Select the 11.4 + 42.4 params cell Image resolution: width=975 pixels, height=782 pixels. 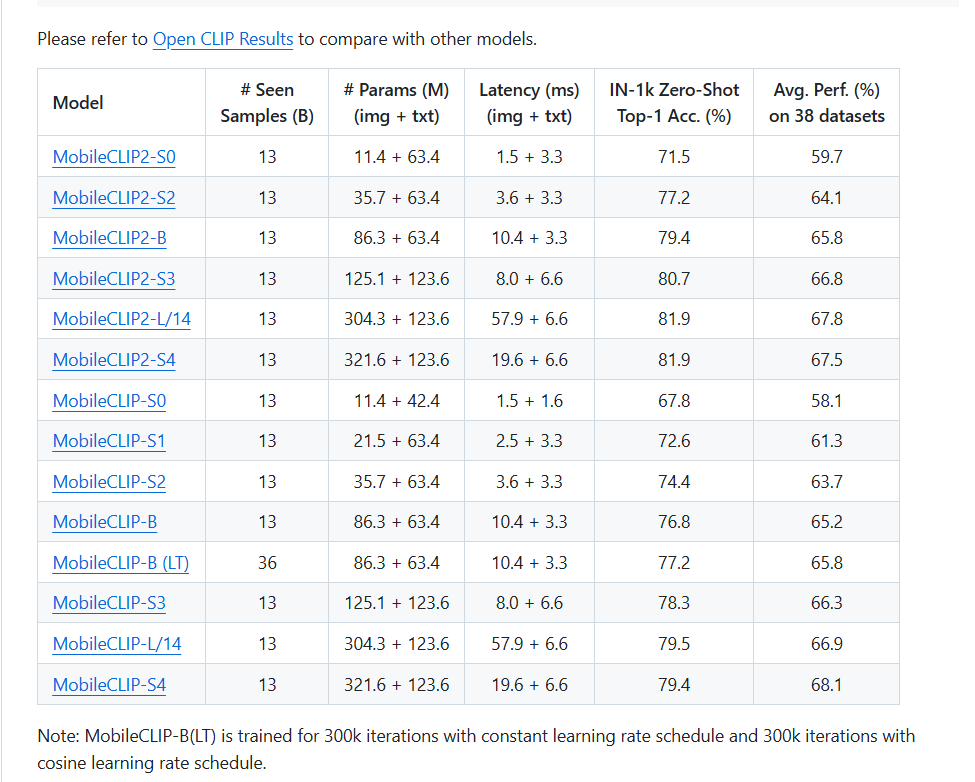[397, 401]
